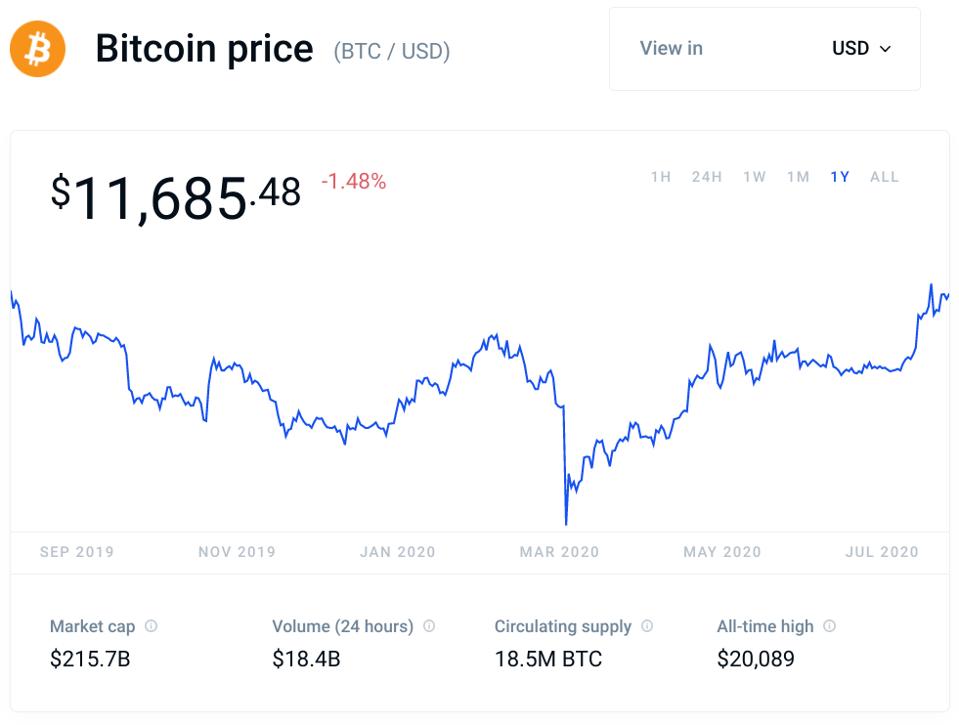Image resolution: width=959 pixels, height=725 pixels.
Task: Click the $11,685.48 current price value
Action: (x=175, y=194)
